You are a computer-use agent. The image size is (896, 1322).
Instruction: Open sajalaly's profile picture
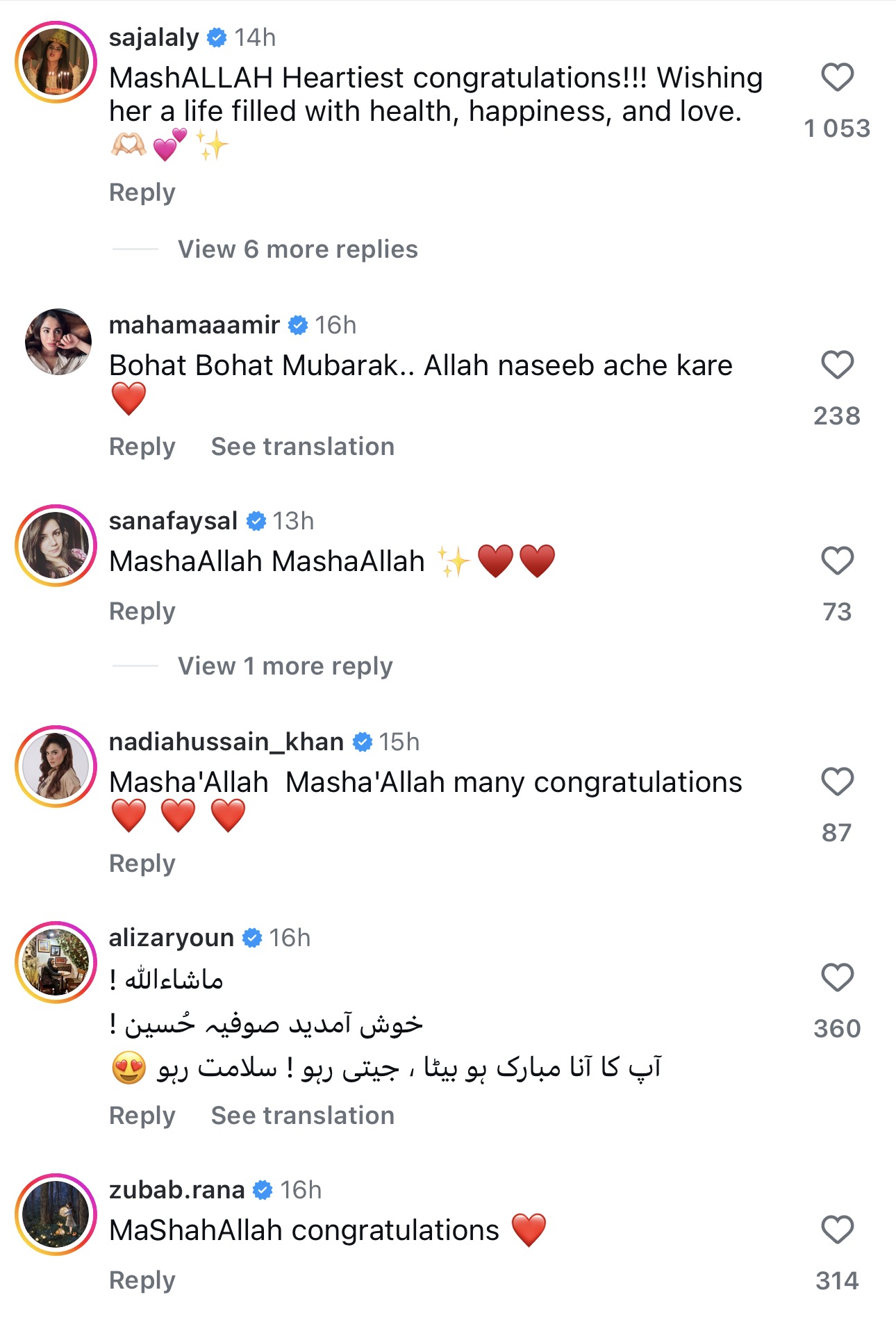click(56, 62)
